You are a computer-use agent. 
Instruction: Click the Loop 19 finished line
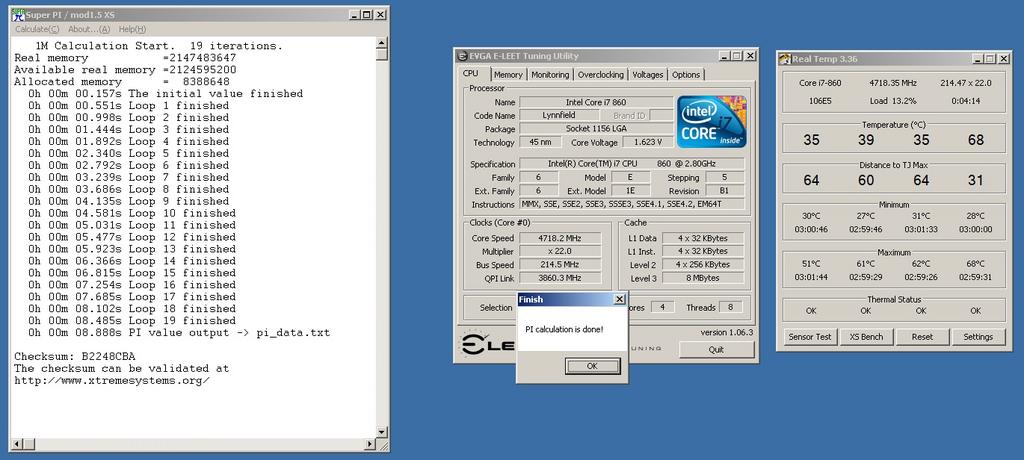tap(133, 321)
